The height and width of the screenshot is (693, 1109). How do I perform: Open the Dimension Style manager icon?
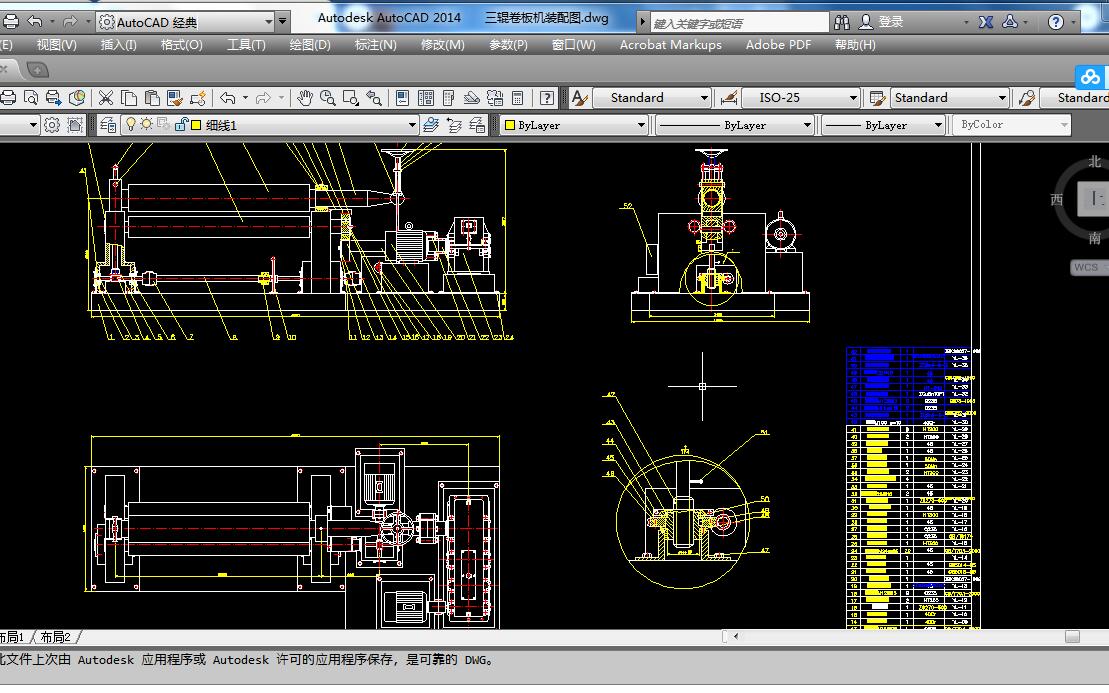pos(728,98)
